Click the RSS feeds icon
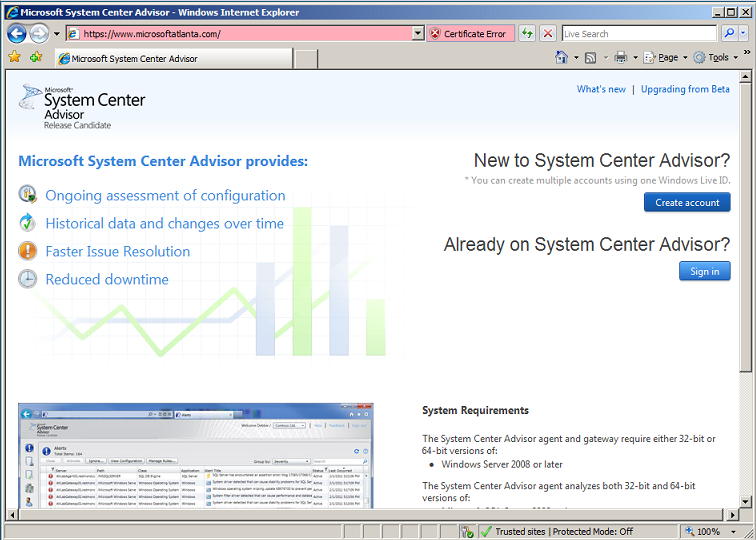Image resolution: width=756 pixels, height=540 pixels. point(591,58)
